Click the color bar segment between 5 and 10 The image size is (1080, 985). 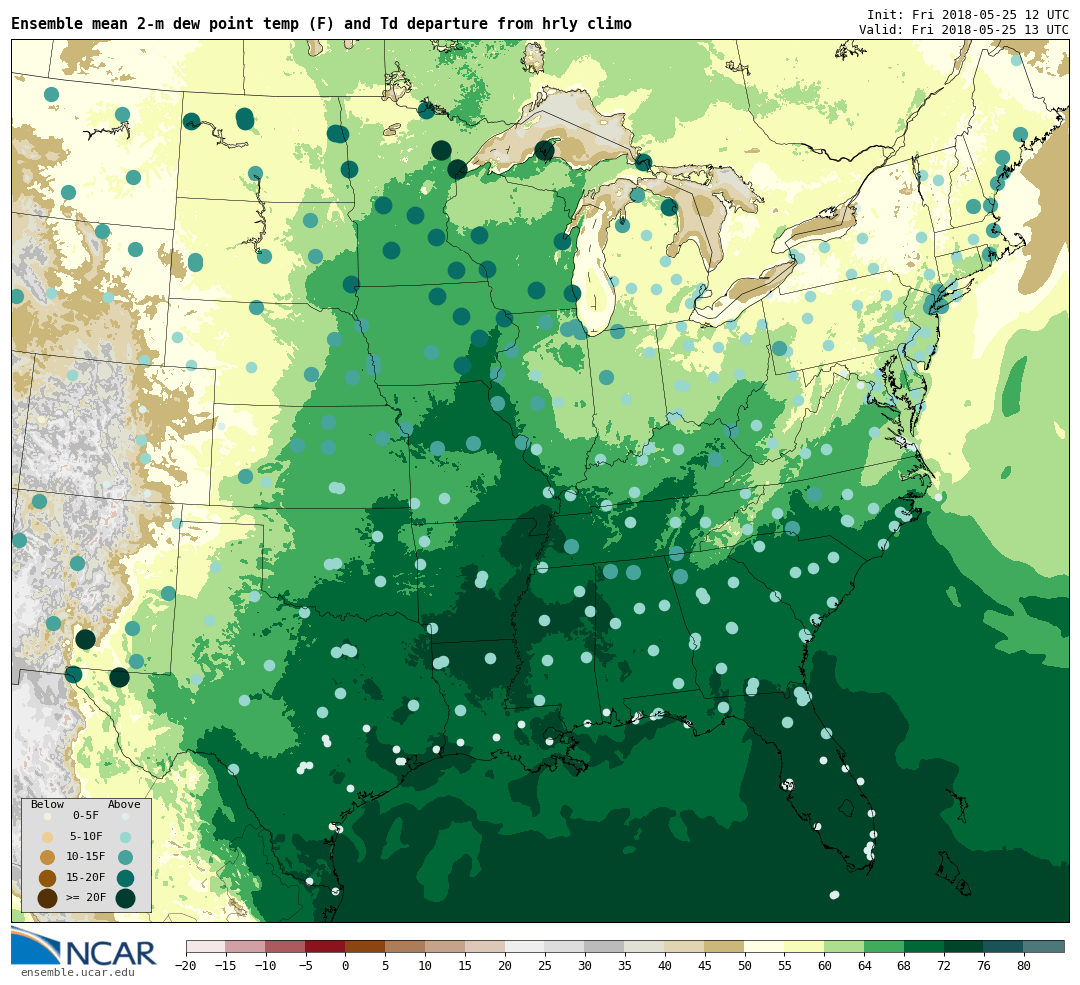[406, 946]
